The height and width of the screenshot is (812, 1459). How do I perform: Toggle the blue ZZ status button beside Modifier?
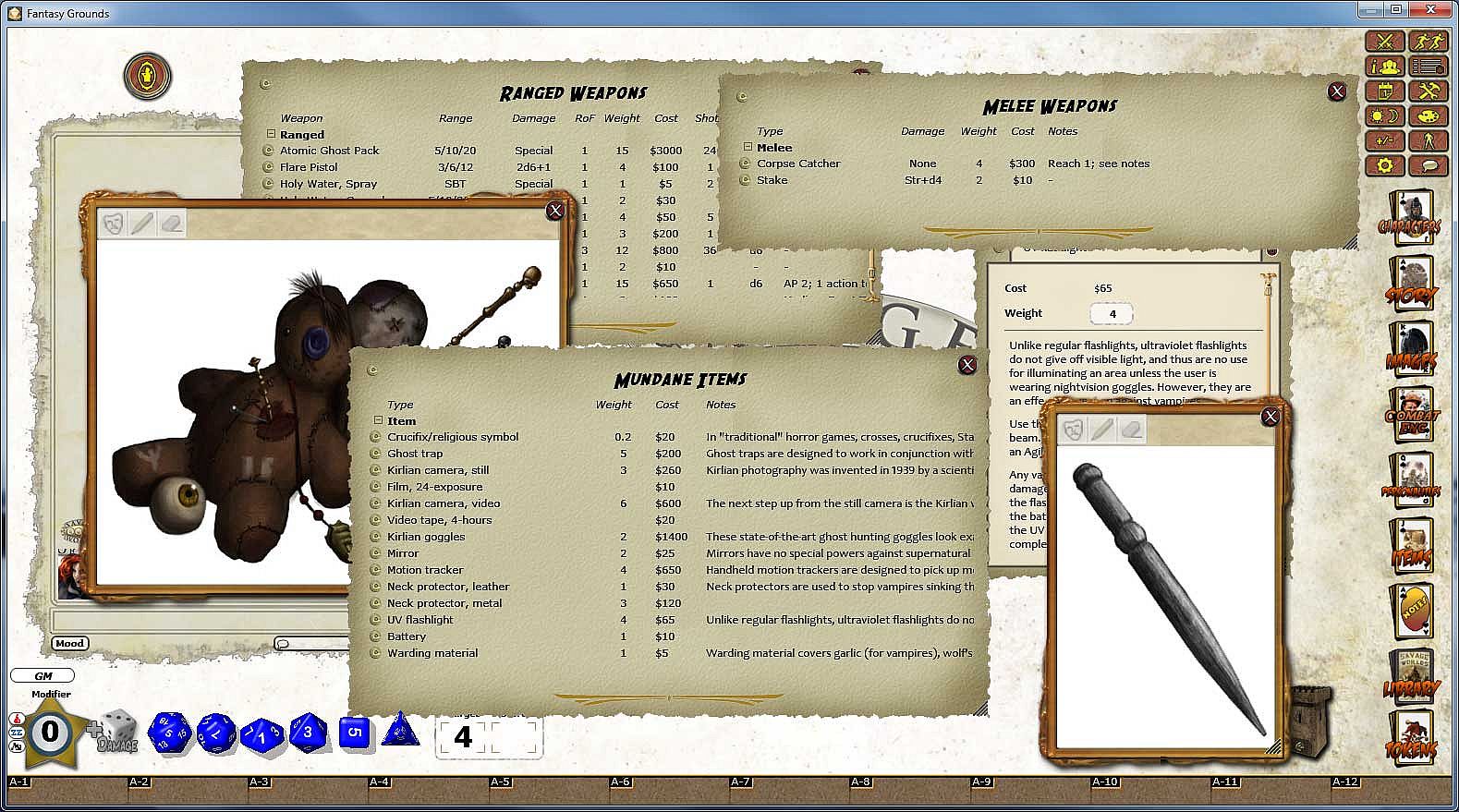tap(16, 733)
